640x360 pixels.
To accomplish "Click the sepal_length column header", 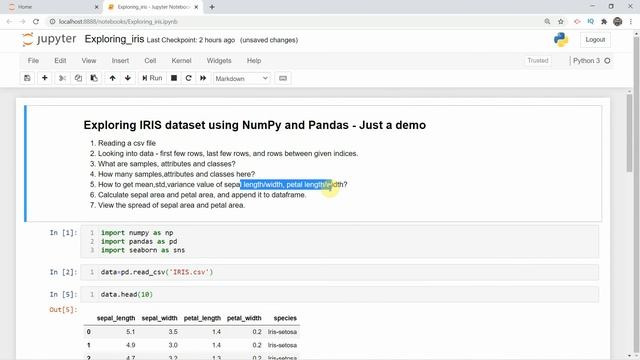I will coord(116,318).
